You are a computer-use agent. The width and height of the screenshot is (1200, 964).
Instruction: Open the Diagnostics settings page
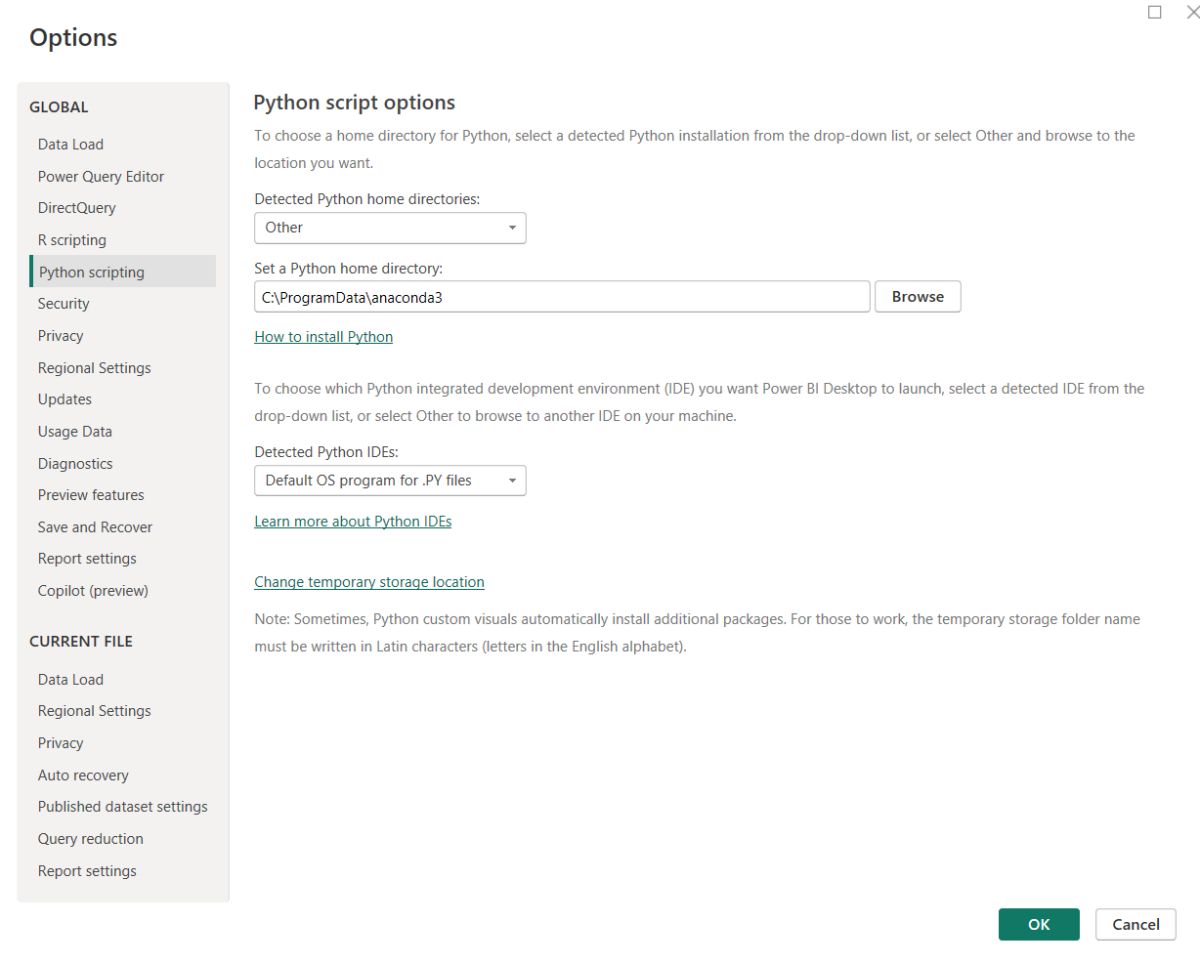tap(75, 464)
